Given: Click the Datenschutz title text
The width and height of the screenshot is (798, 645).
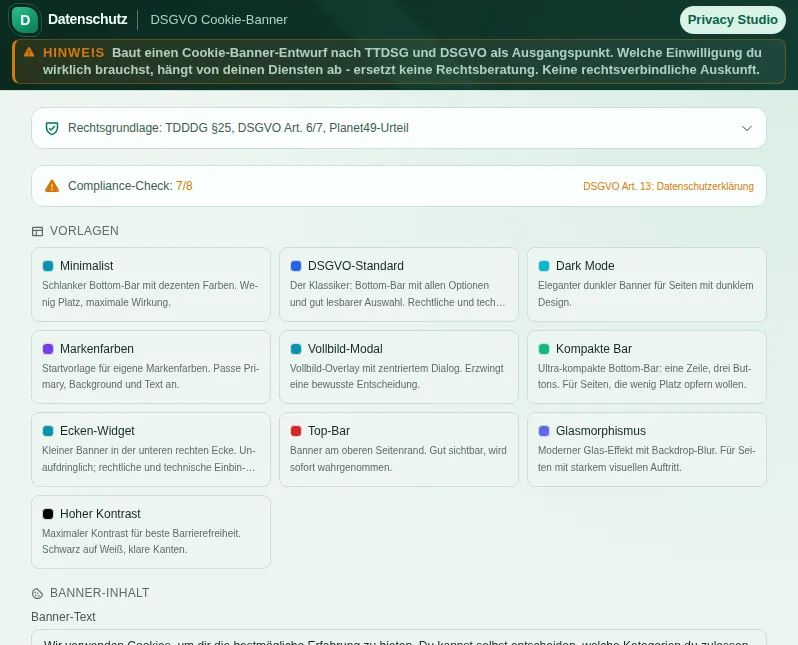Looking at the screenshot, I should [88, 19].
